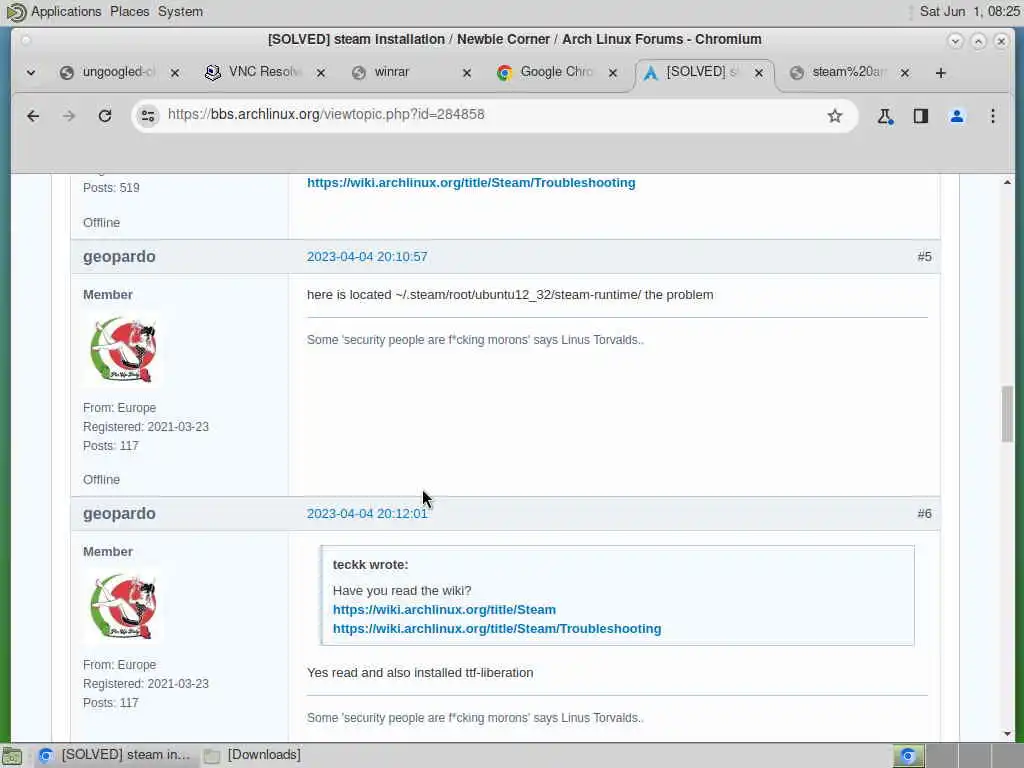Open the Chromium three-dot menu
The width and height of the screenshot is (1024, 768).
pos(993,116)
